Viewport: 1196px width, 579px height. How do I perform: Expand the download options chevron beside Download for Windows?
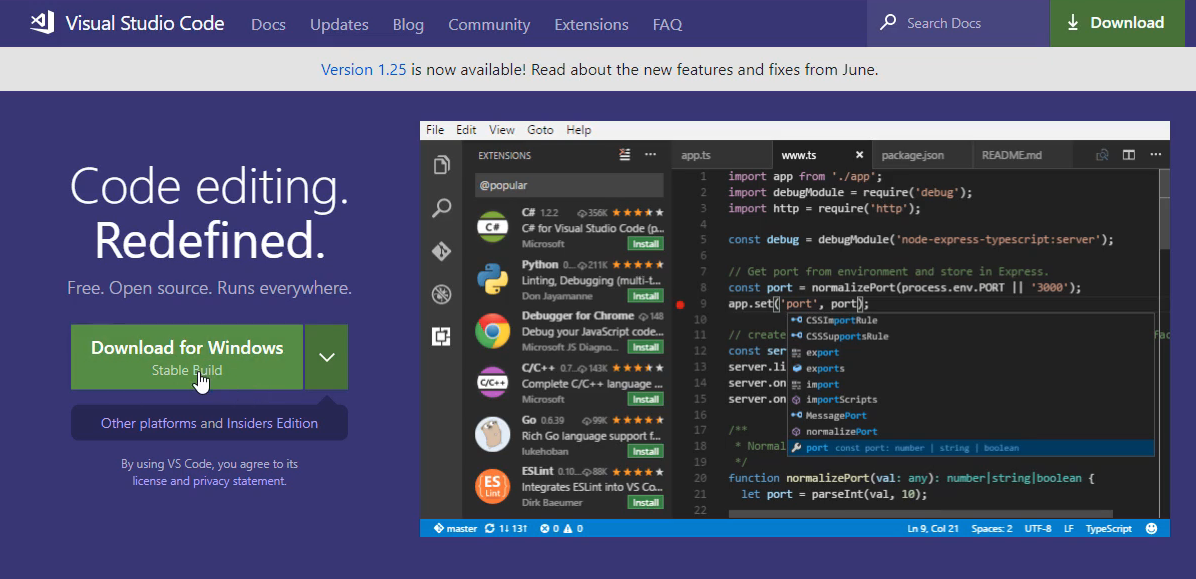coord(326,357)
